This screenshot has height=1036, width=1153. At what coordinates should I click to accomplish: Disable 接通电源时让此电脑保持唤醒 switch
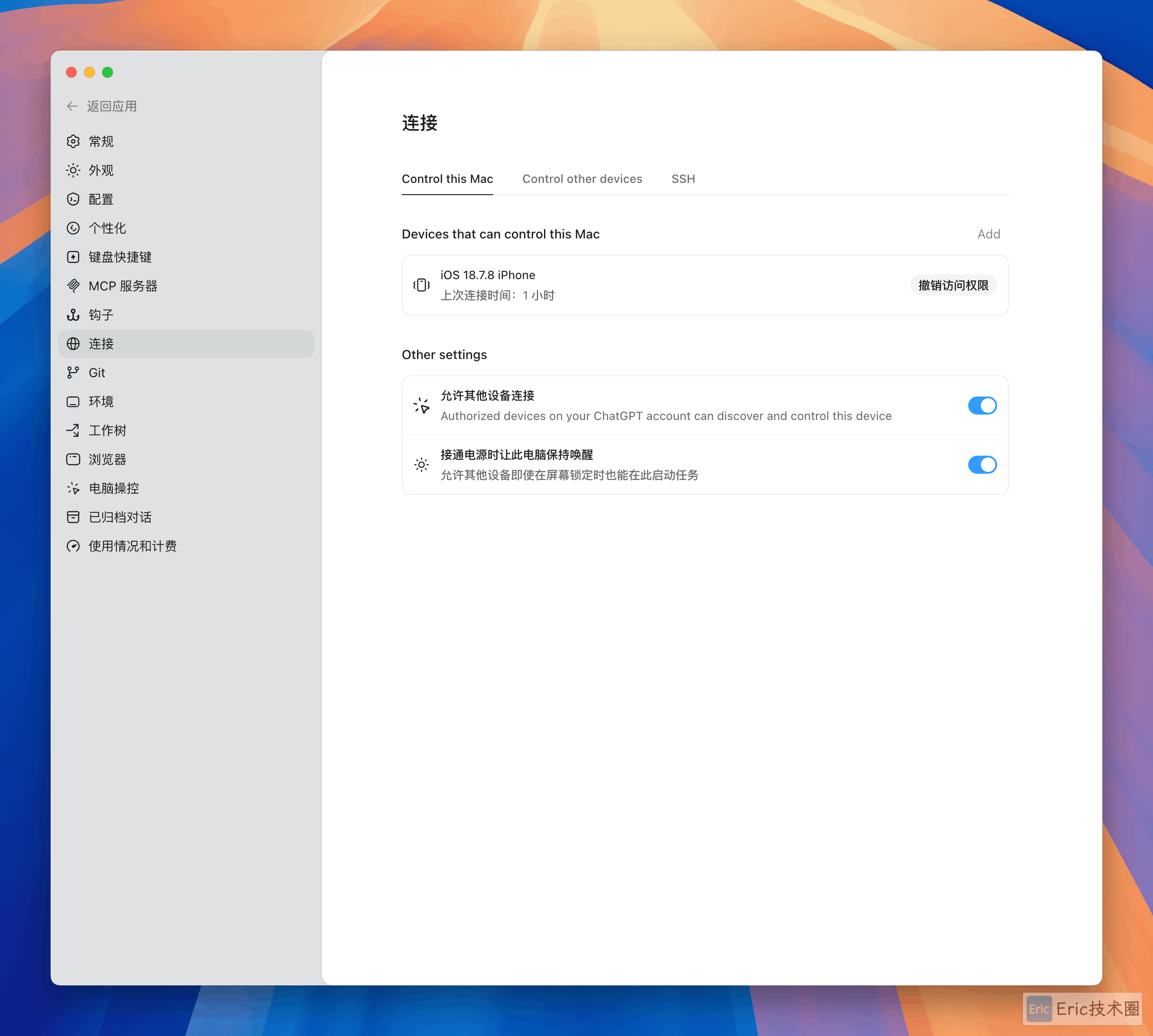(x=982, y=465)
